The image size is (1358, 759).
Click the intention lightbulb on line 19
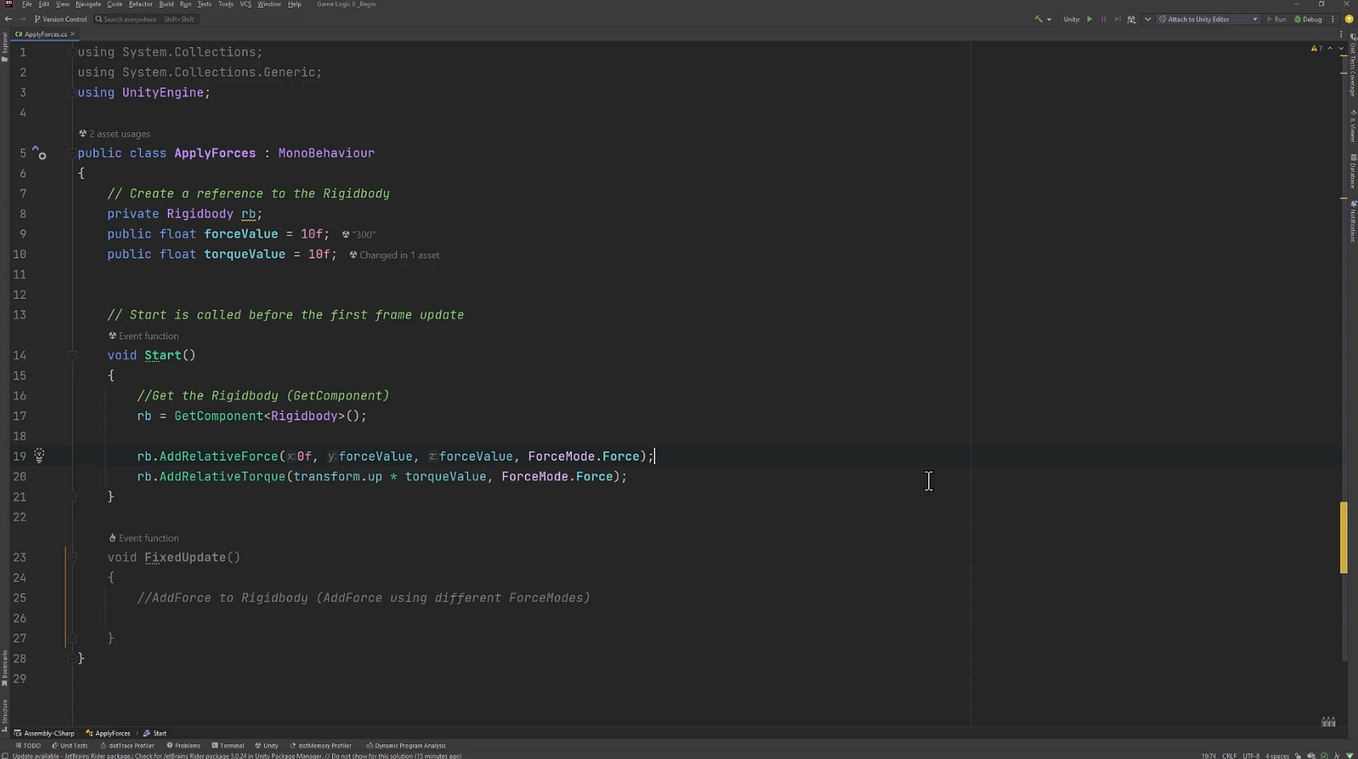coord(38,456)
